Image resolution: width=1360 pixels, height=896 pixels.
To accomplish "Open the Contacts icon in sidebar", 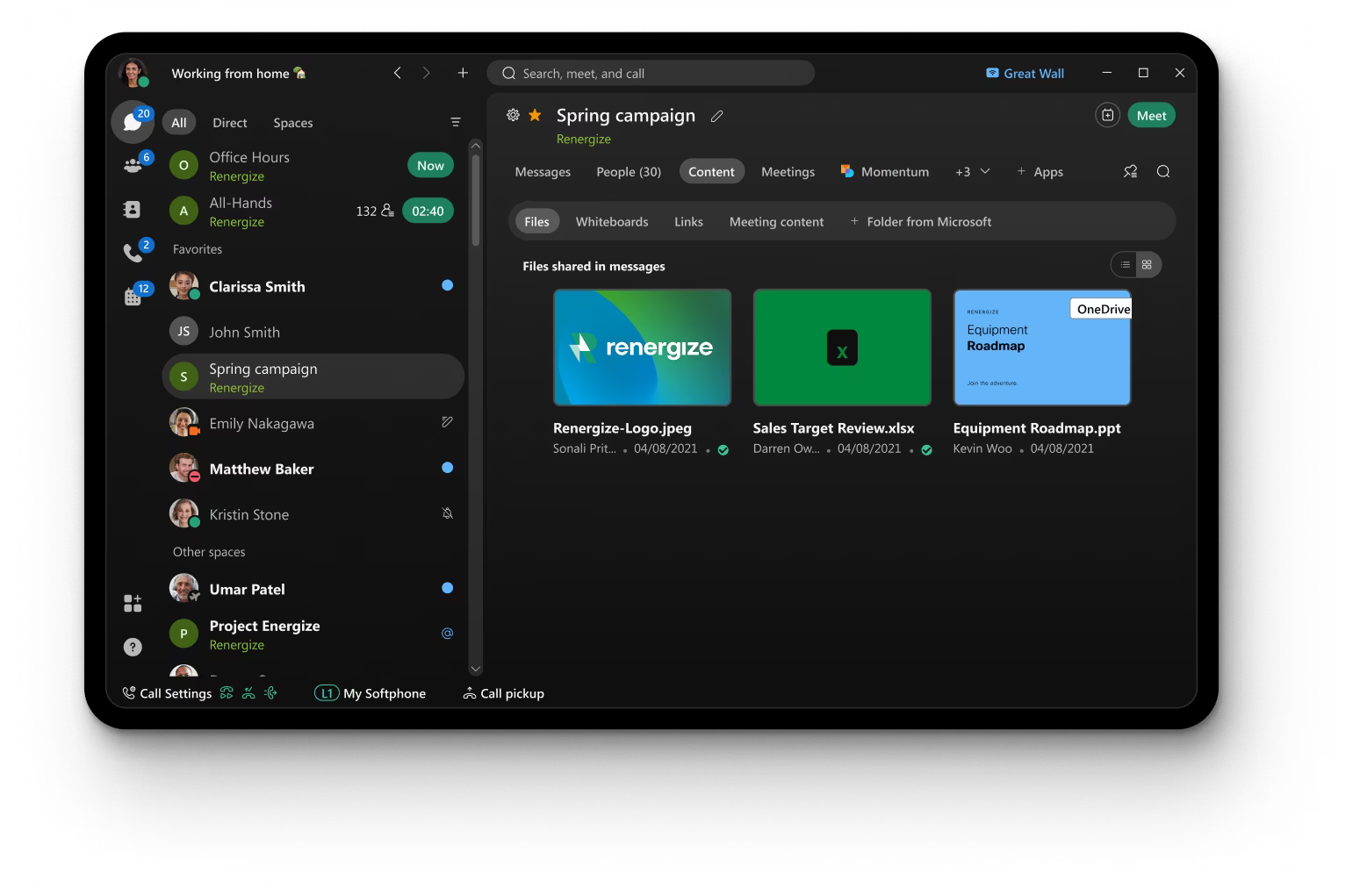I will point(132,209).
